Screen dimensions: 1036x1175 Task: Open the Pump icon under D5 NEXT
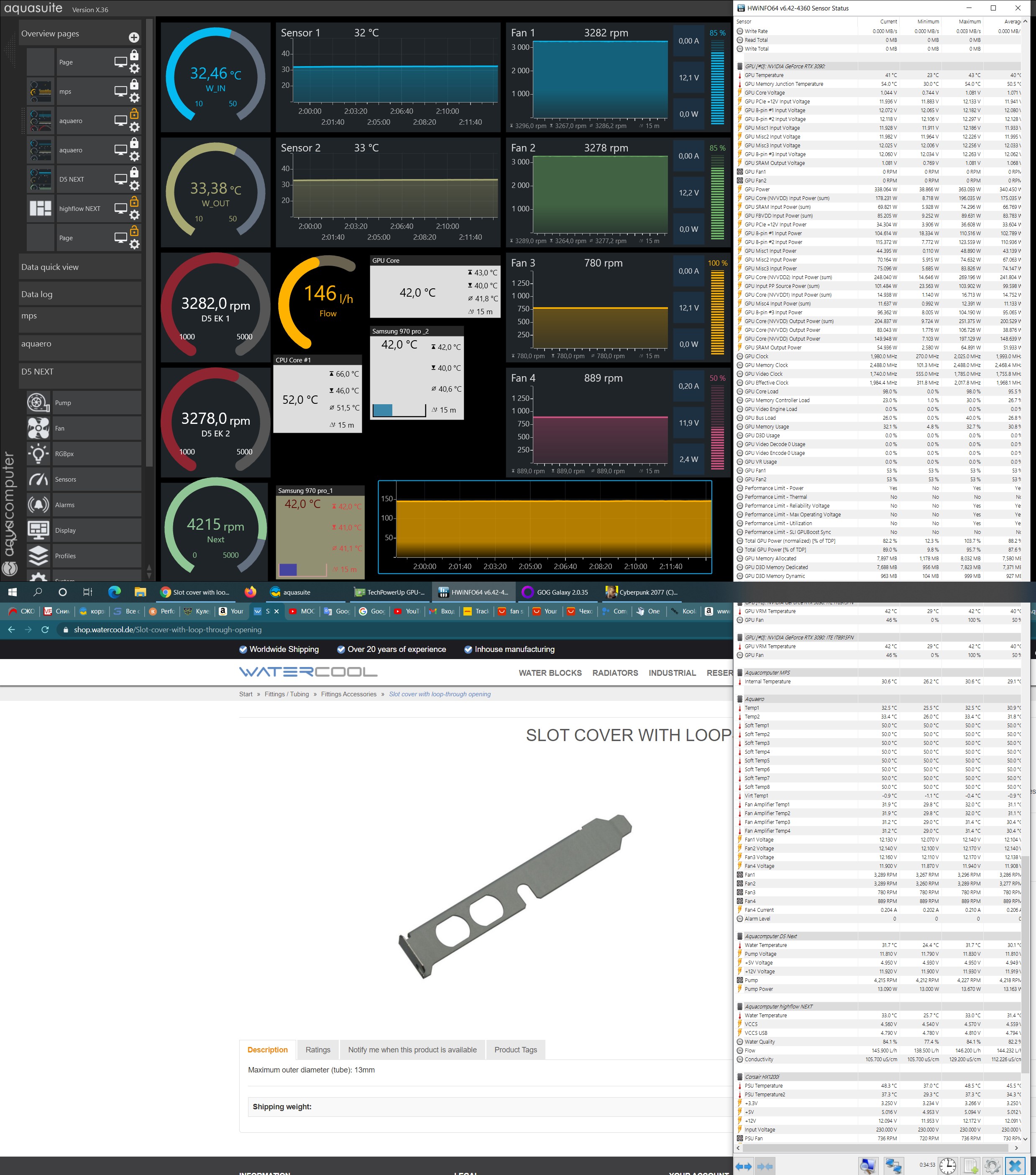(x=38, y=403)
